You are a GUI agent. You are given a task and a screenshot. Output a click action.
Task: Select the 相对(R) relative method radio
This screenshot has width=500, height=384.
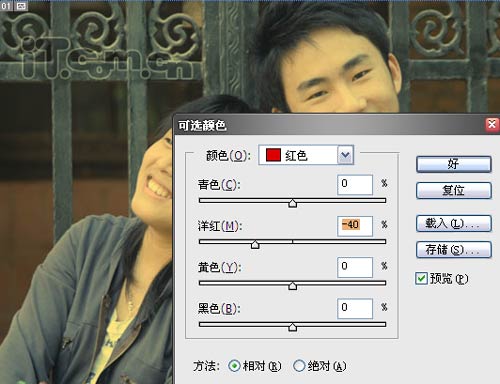pos(234,366)
